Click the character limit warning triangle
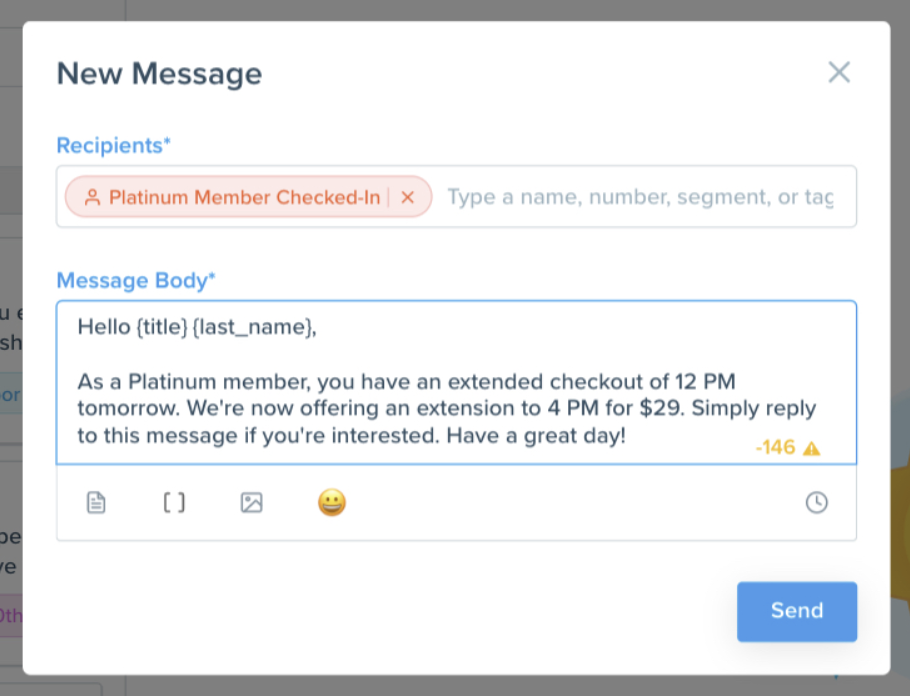 [812, 447]
